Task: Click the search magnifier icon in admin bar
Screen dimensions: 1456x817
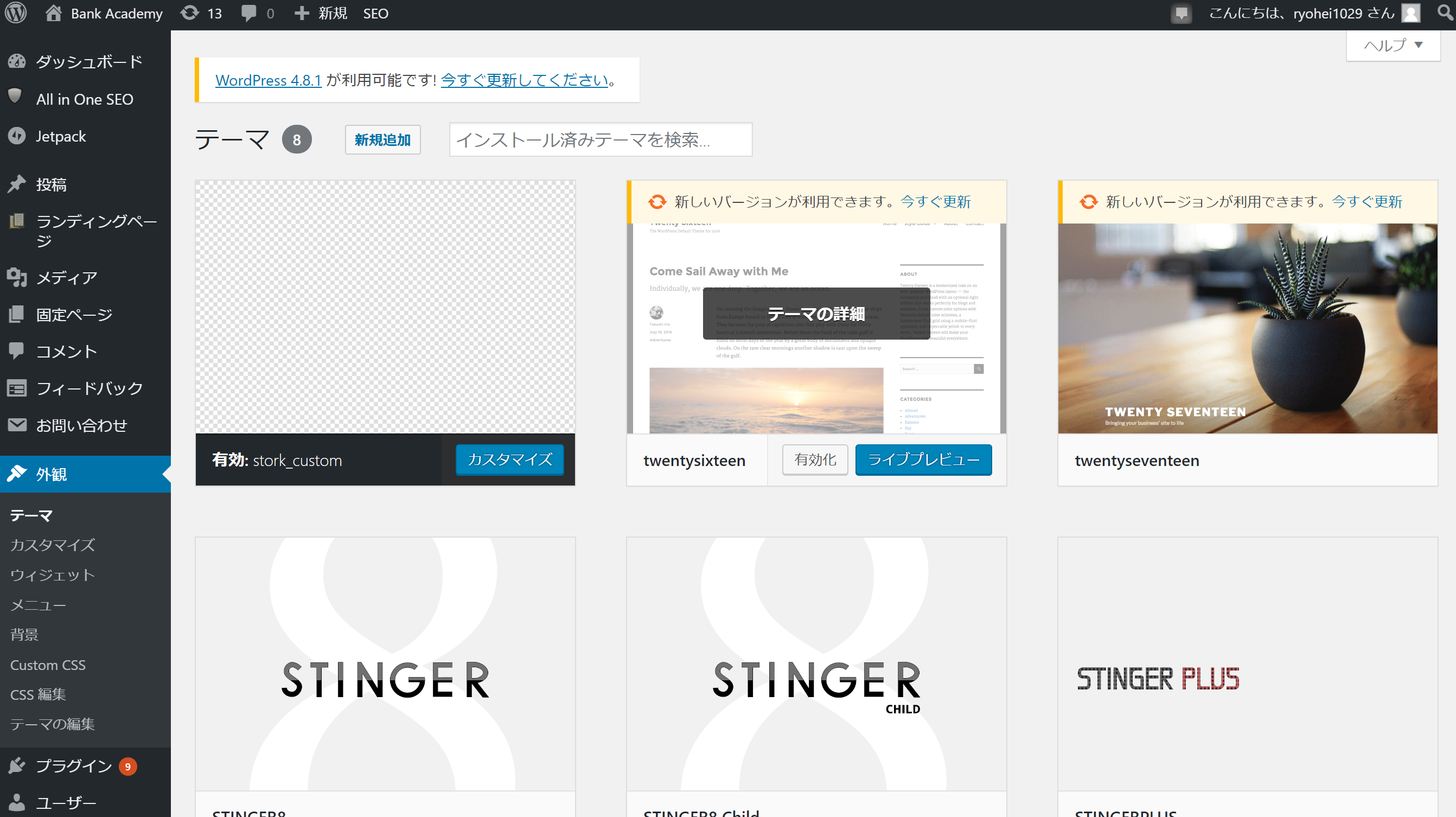Action: 1444,12
